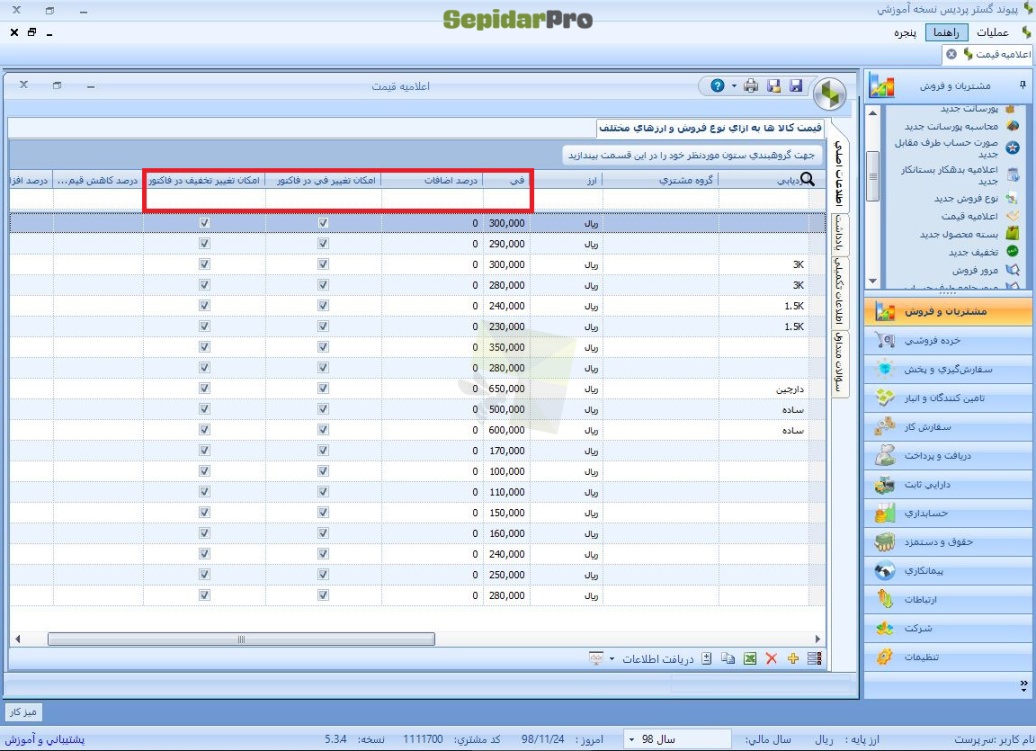Pin the مشتریان و فروش navigation panel

pos(1022,85)
